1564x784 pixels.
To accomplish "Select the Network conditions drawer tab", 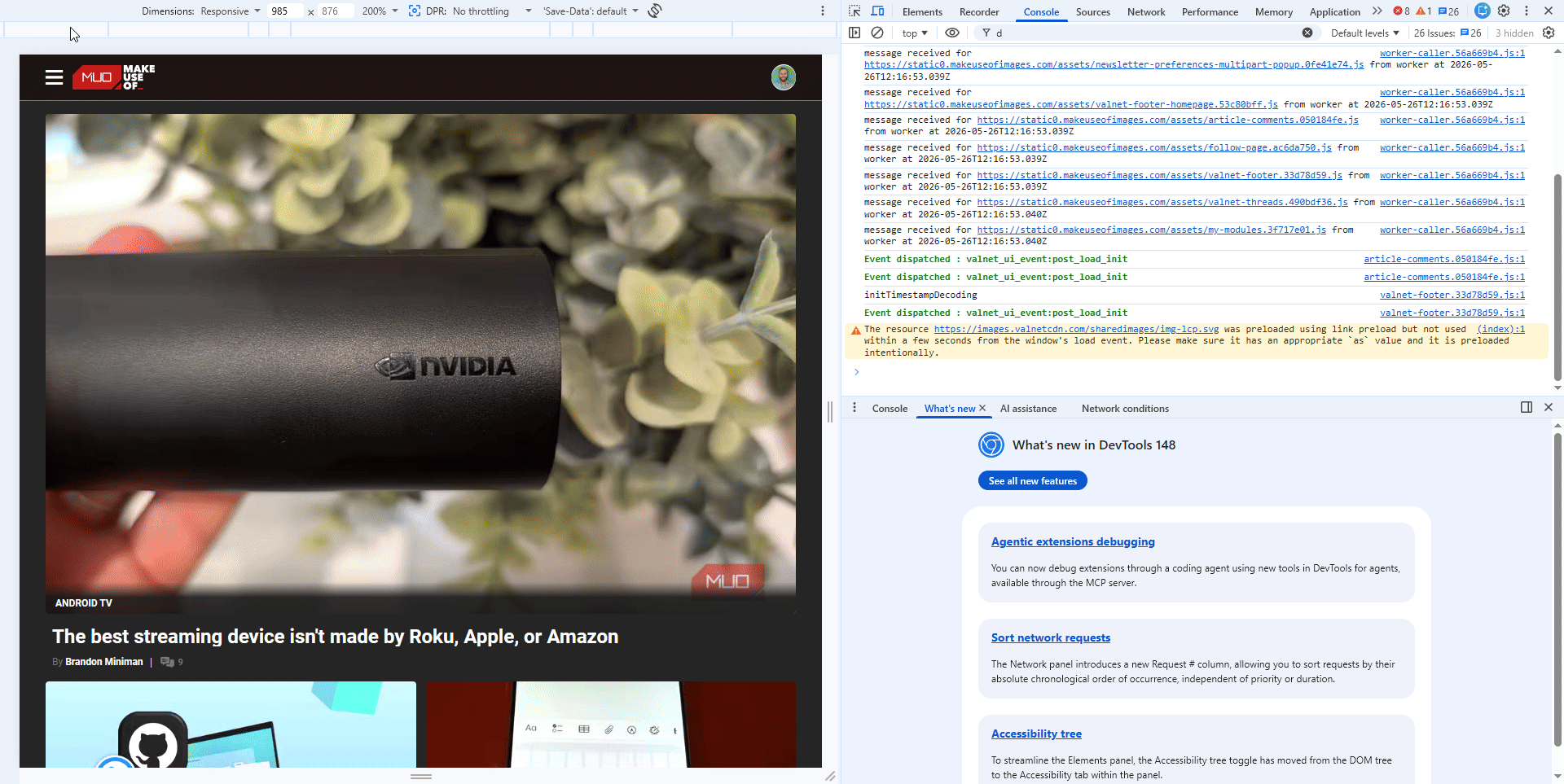I will click(x=1125, y=409).
